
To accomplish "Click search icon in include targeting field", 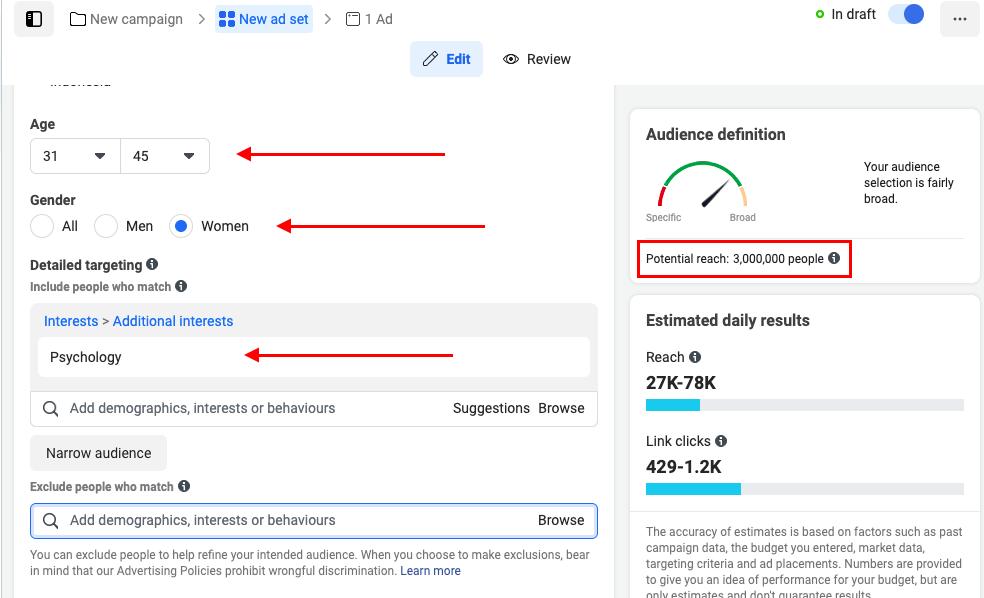I will [x=51, y=409].
